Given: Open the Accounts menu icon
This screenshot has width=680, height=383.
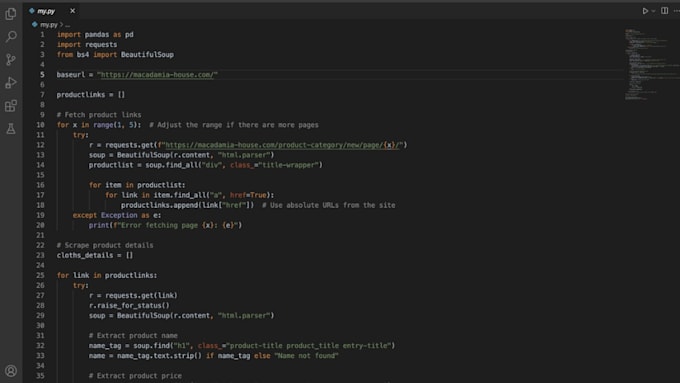Looking at the screenshot, I should [x=11, y=371].
